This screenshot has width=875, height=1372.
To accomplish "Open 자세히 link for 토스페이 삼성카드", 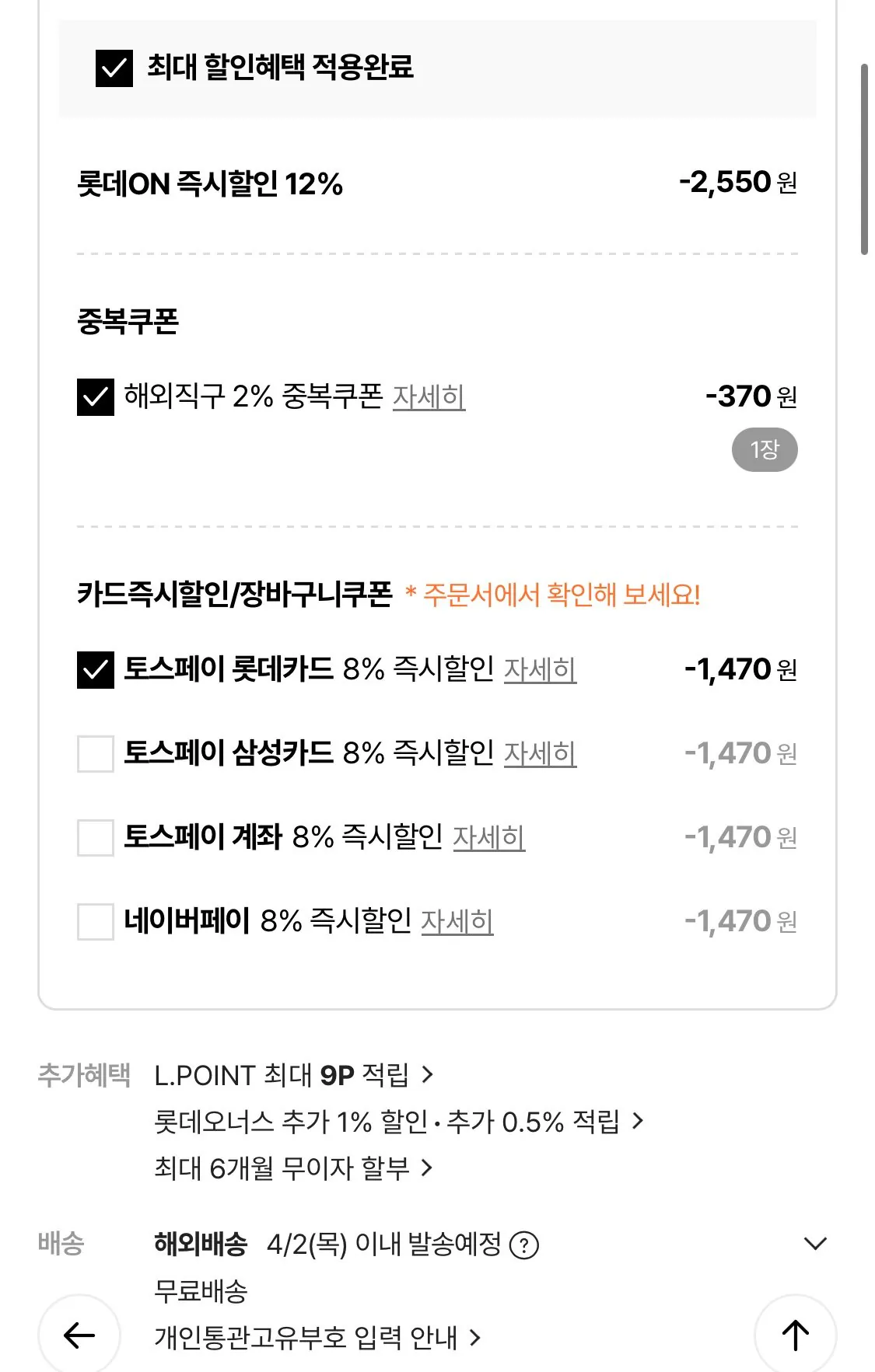I will pyautogui.click(x=540, y=753).
